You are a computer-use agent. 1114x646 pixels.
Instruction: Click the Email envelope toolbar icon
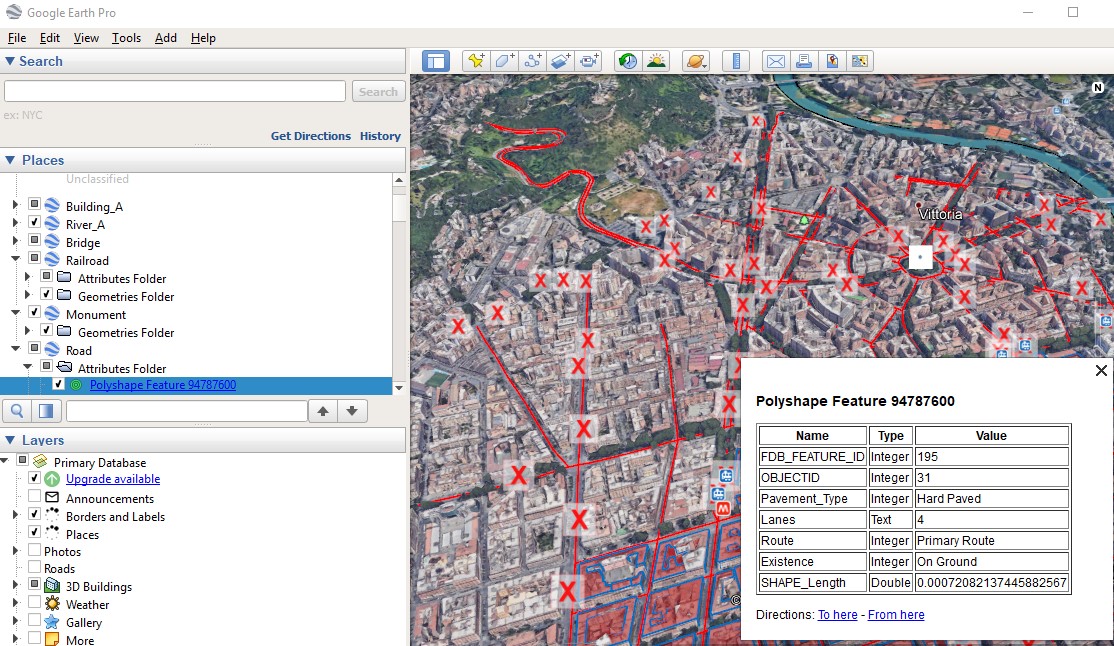pos(775,61)
